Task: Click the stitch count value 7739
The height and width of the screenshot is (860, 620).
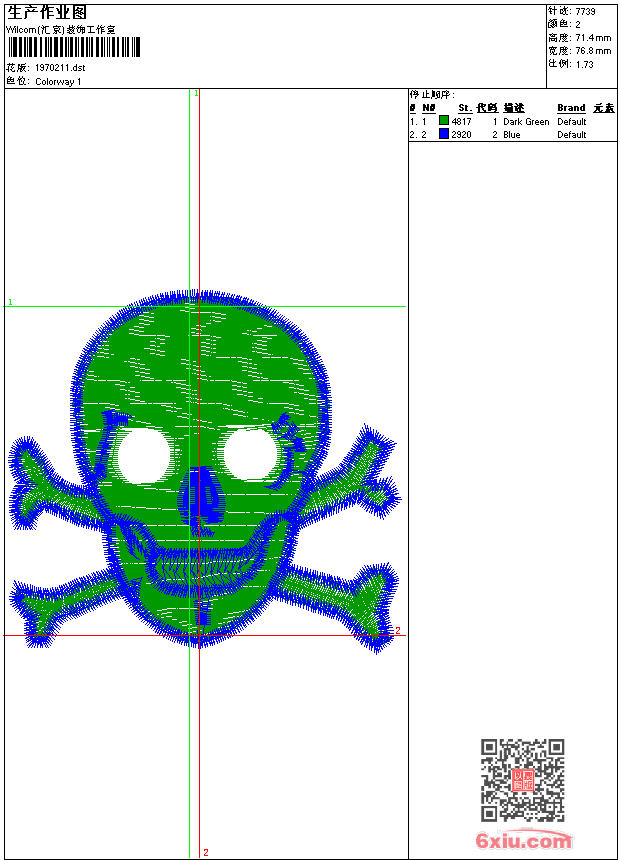Action: coord(585,11)
